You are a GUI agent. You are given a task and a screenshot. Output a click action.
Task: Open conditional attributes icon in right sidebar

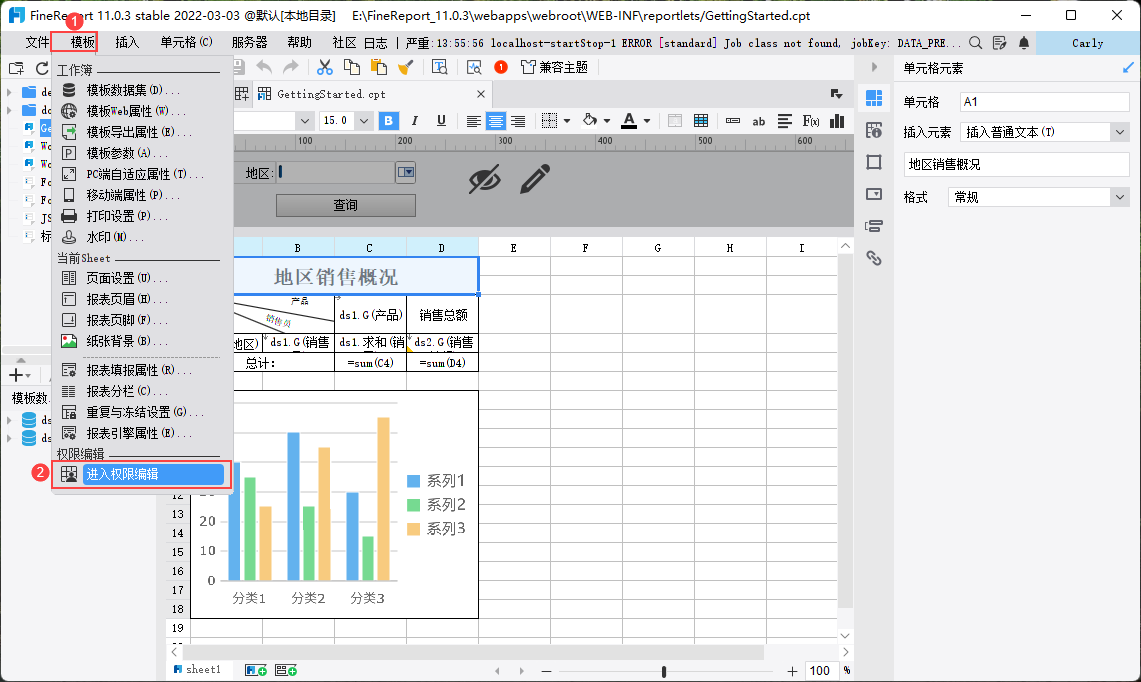point(874,226)
